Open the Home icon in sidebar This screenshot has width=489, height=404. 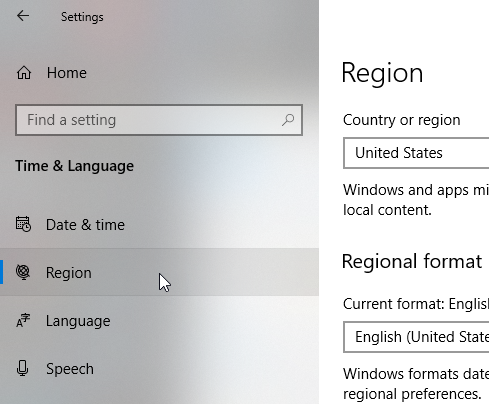24,73
